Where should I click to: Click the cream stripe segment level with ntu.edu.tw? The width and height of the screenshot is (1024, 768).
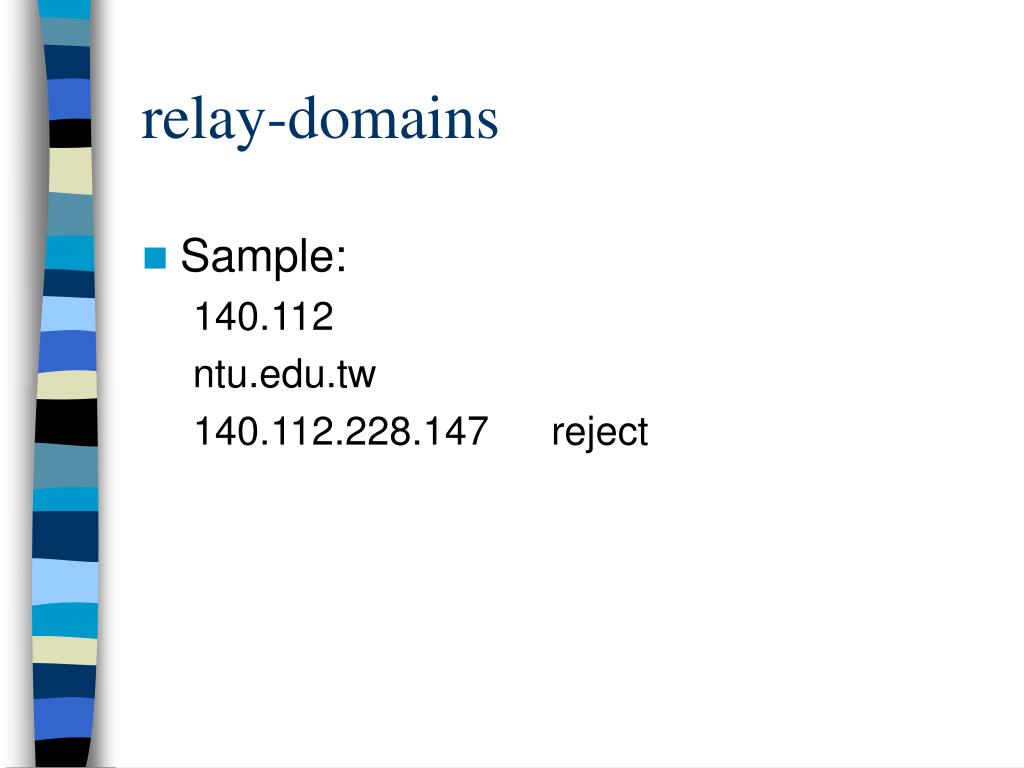[67, 385]
